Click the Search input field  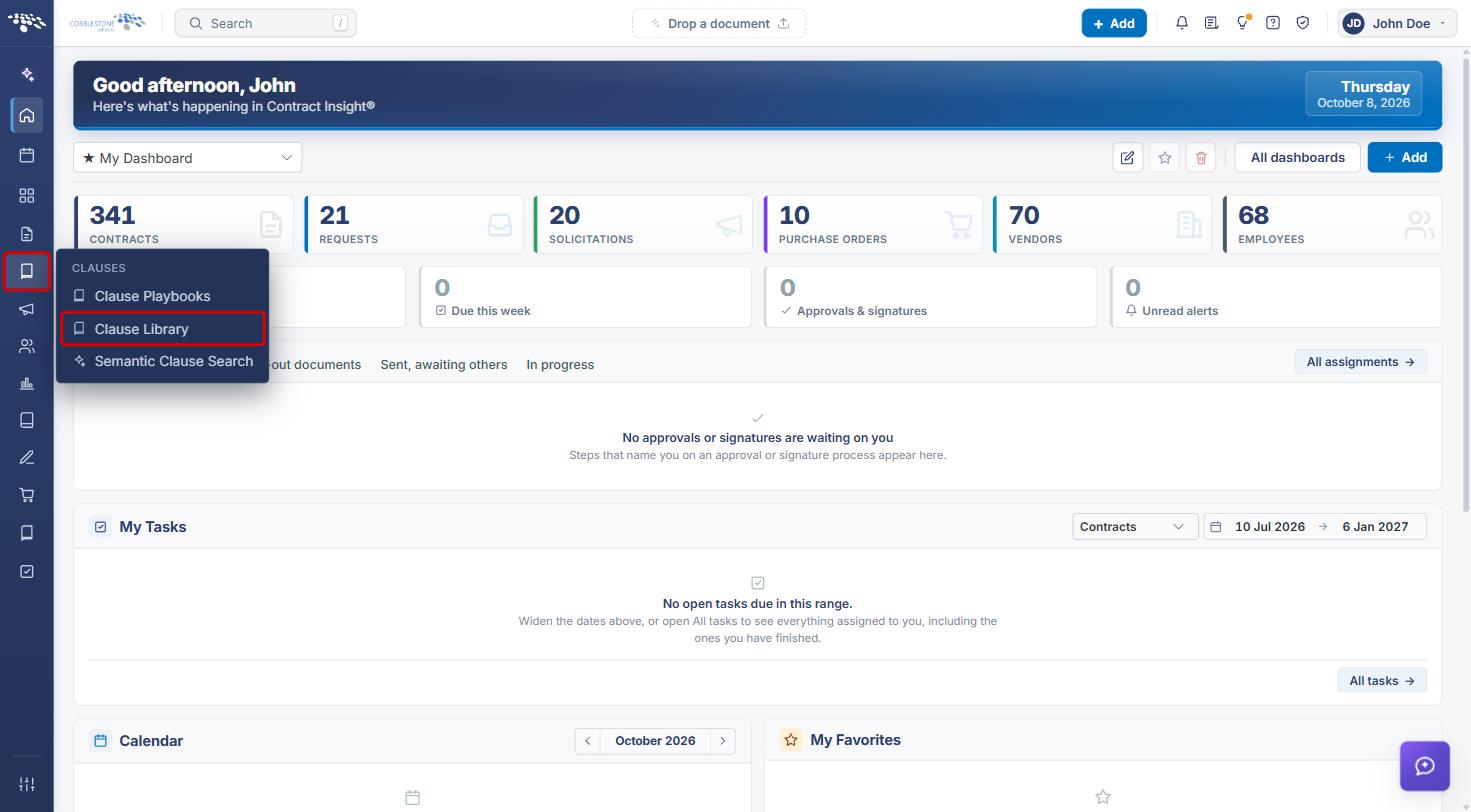click(x=265, y=23)
